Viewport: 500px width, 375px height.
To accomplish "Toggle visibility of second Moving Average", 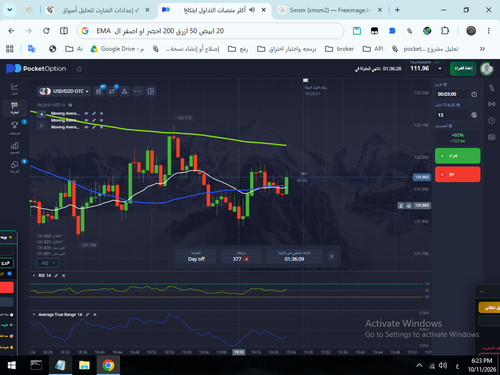I will click(86, 120).
